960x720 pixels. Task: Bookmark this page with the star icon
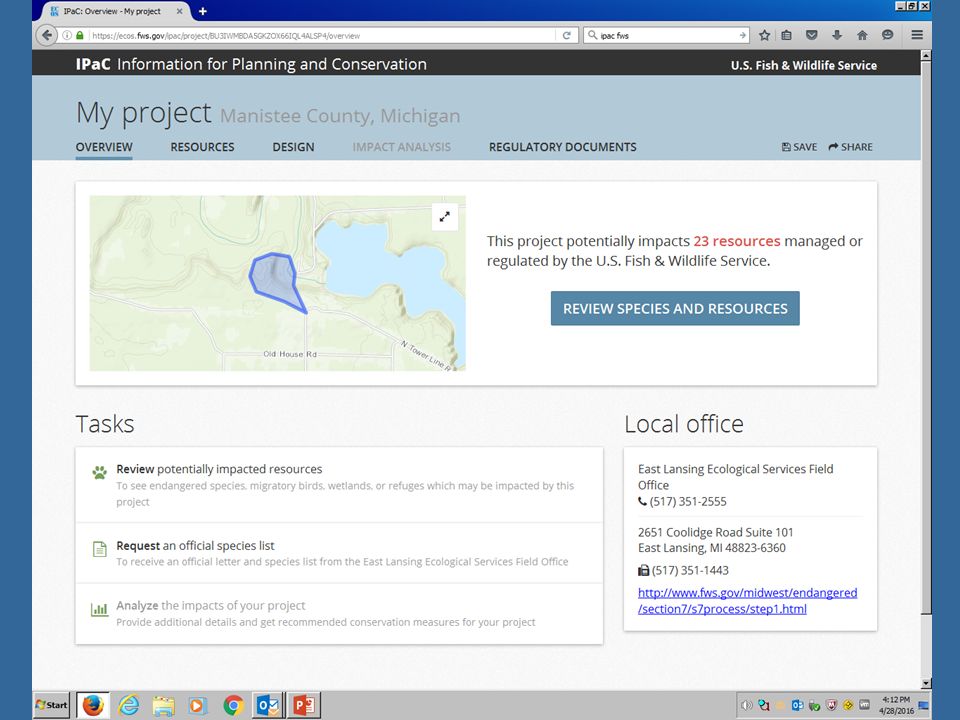764,36
